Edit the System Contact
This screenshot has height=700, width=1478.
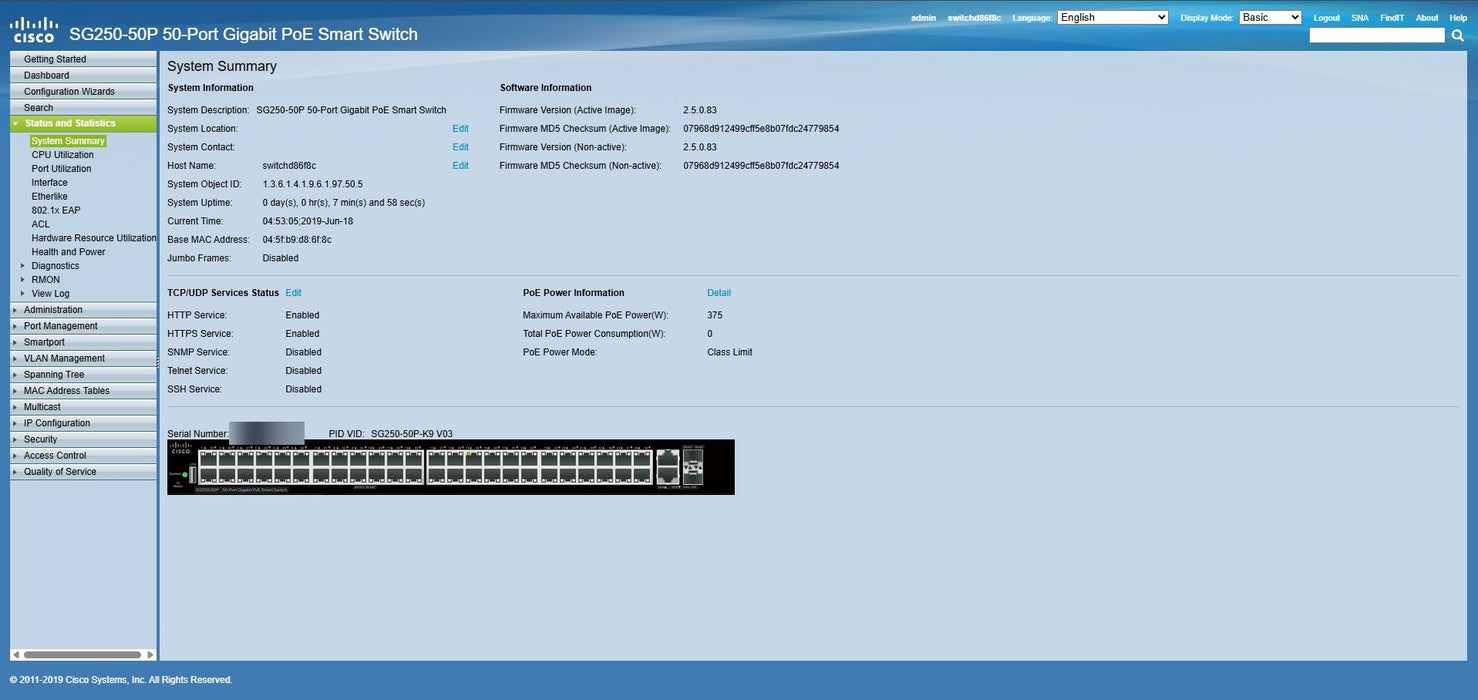point(460,147)
